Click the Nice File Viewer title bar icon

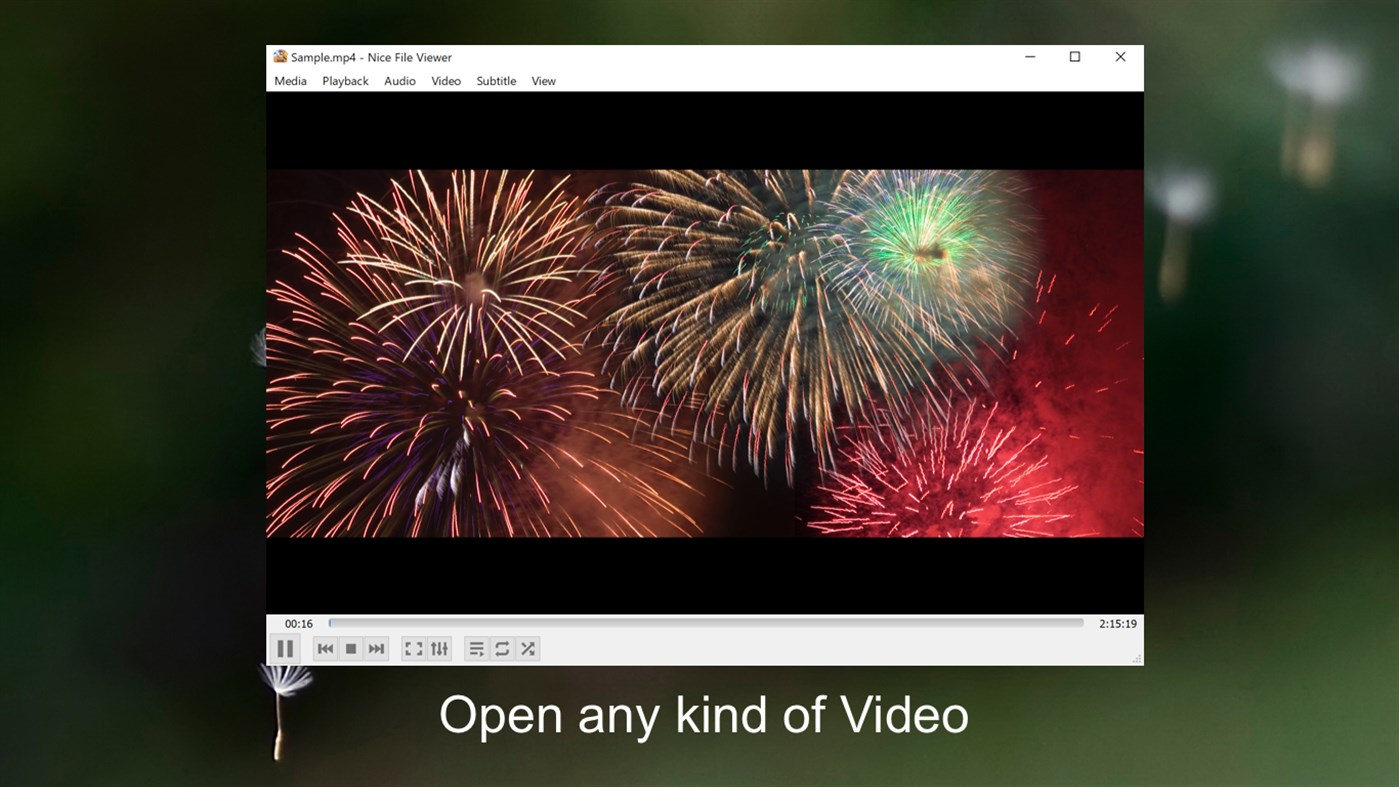tap(278, 57)
